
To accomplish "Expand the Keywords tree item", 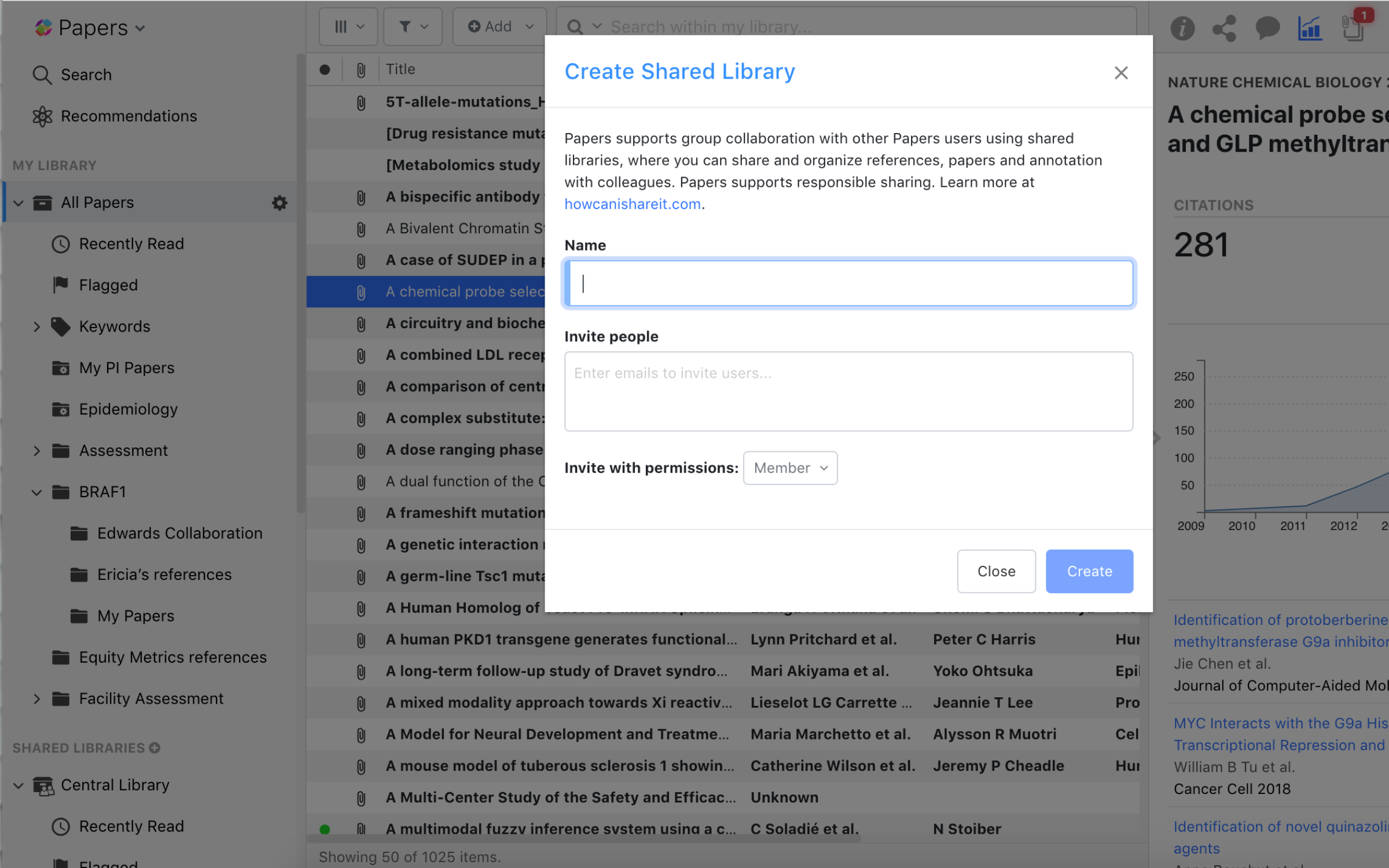I will click(36, 327).
